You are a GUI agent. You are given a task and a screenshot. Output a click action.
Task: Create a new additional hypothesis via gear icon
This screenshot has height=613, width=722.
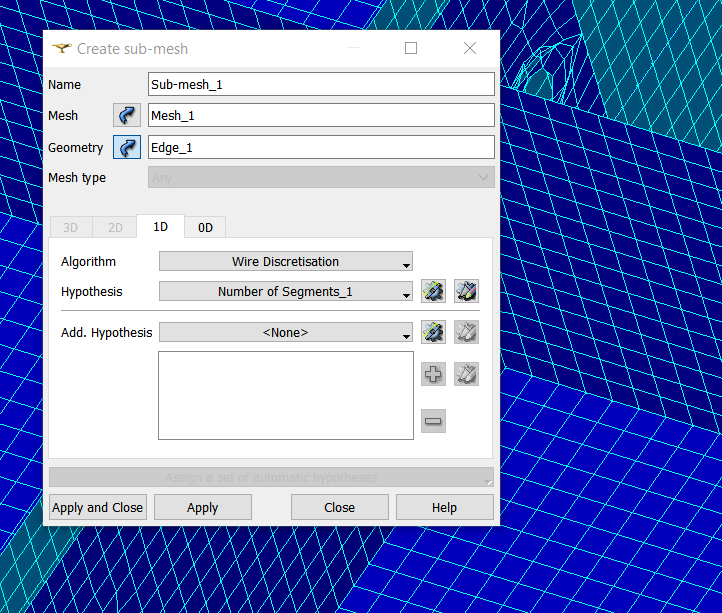coord(433,333)
